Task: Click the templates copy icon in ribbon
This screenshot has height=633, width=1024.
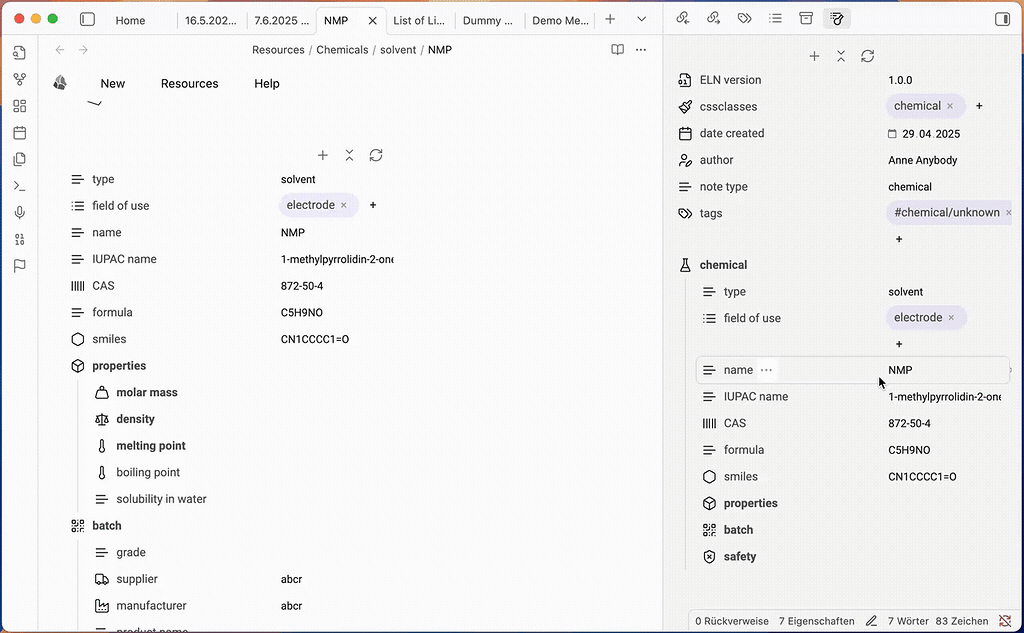Action: coord(20,159)
